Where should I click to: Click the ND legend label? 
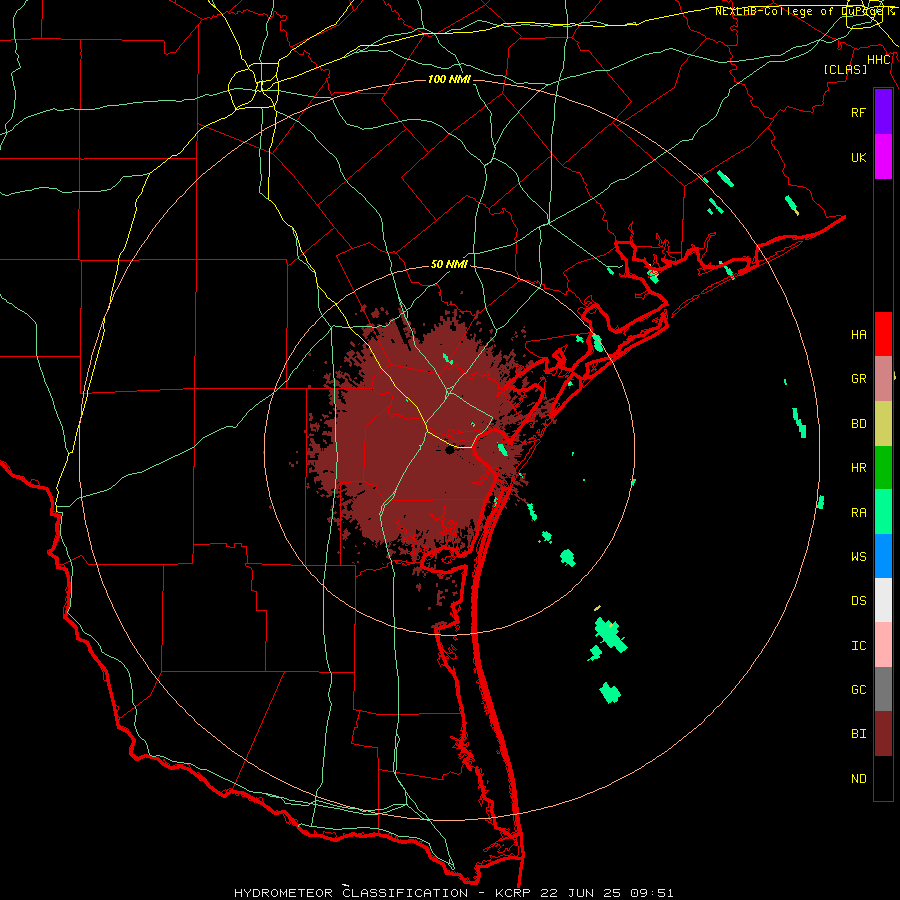pyautogui.click(x=858, y=779)
